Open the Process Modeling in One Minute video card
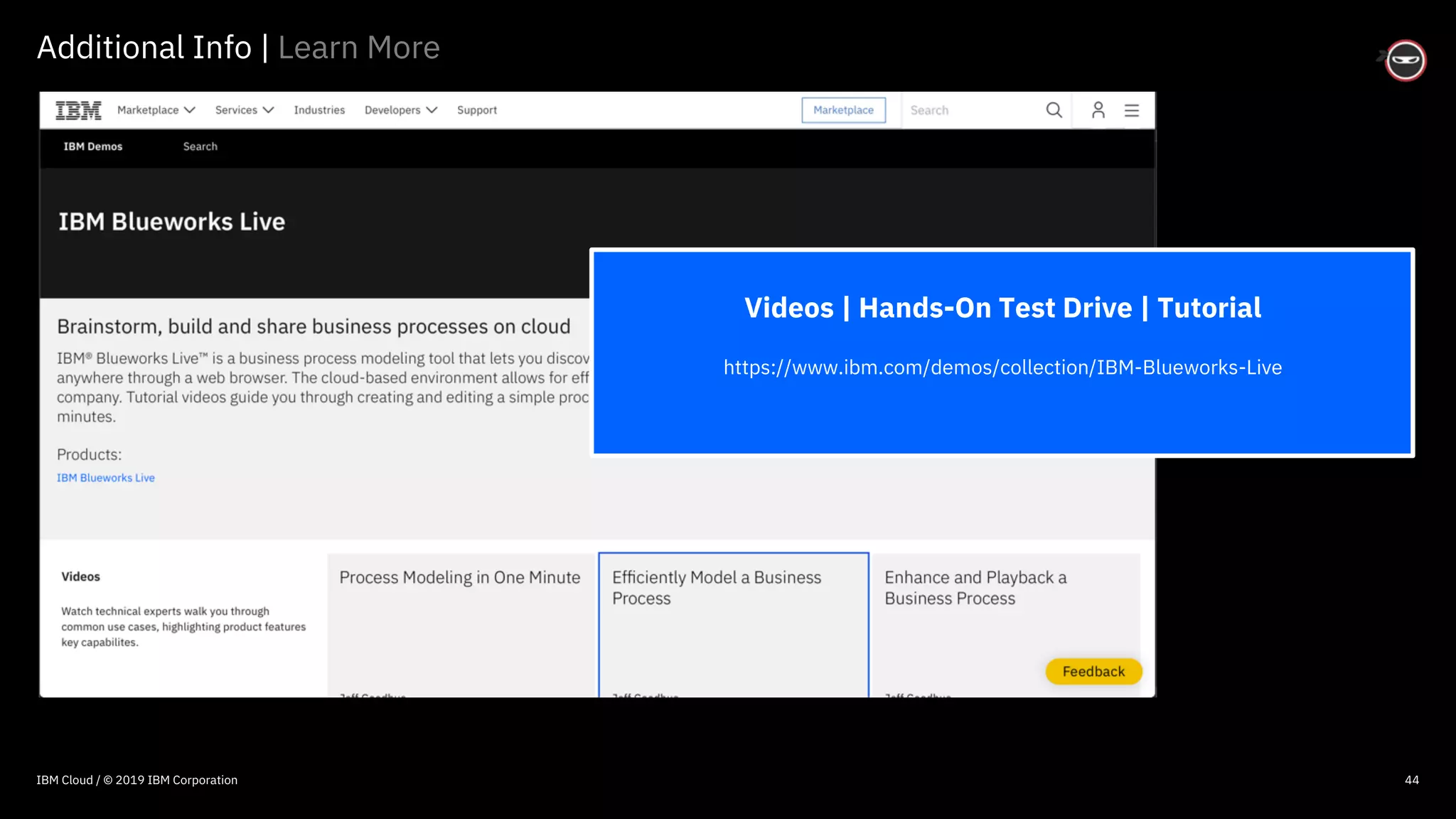 point(461,625)
